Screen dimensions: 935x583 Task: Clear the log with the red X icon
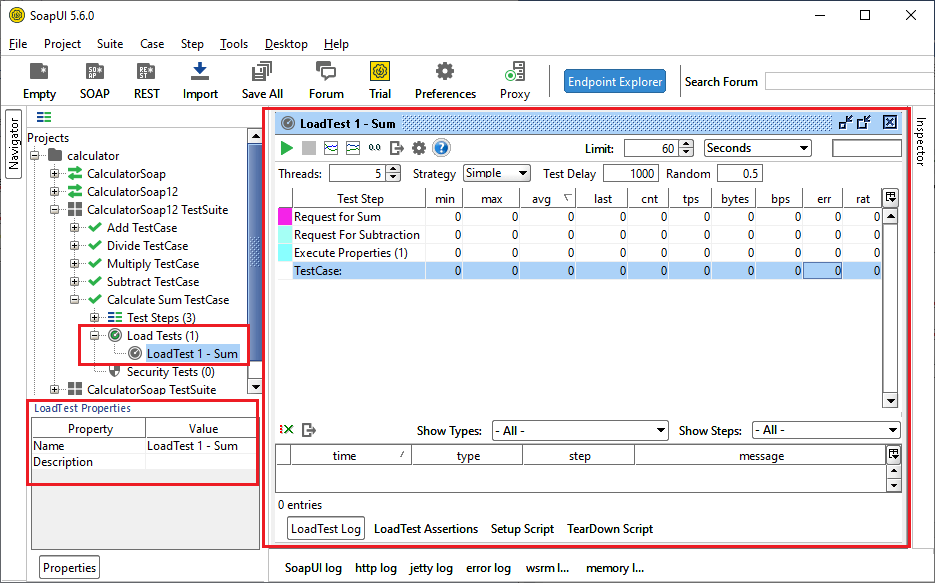tap(288, 428)
